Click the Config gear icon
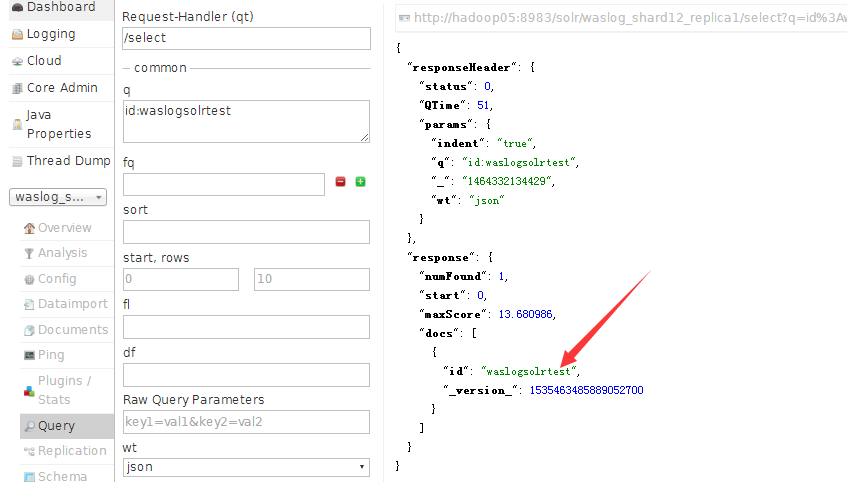 pos(29,279)
